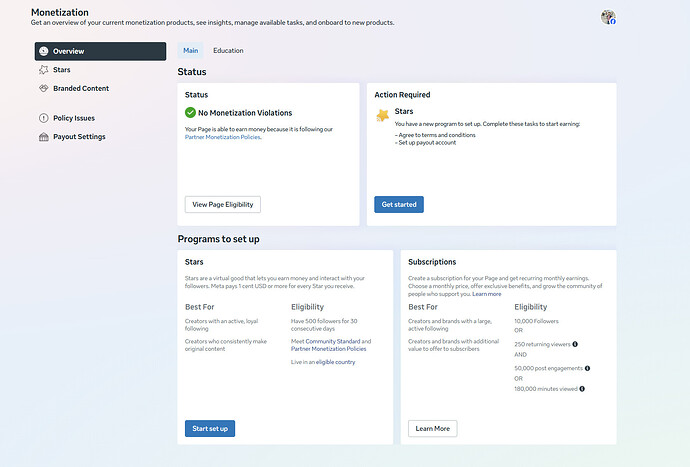Click the Branded Content handshake icon
The image size is (690, 467).
point(43,89)
